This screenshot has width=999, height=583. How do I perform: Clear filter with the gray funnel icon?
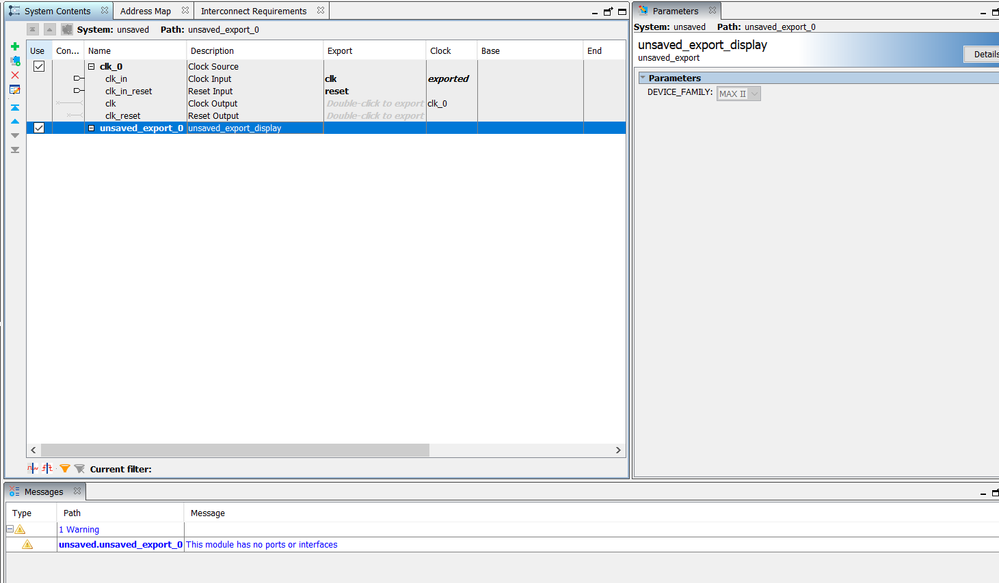pos(80,468)
